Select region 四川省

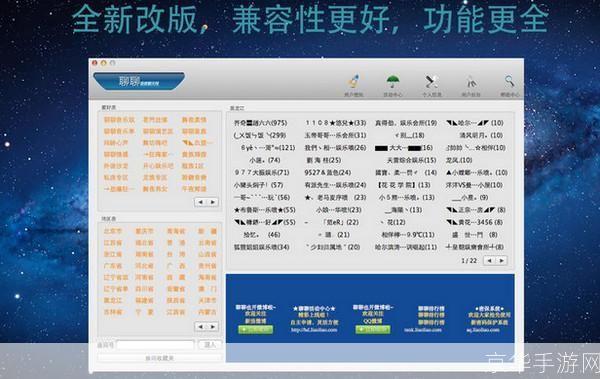tap(144, 289)
